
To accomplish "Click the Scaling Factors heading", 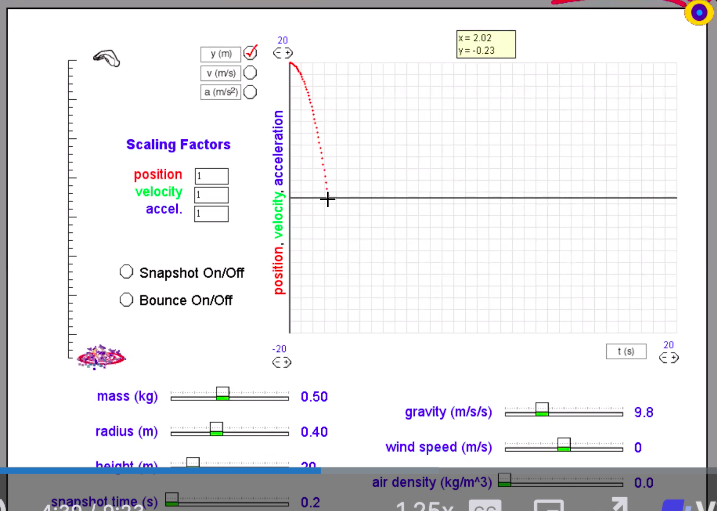I will 178,144.
